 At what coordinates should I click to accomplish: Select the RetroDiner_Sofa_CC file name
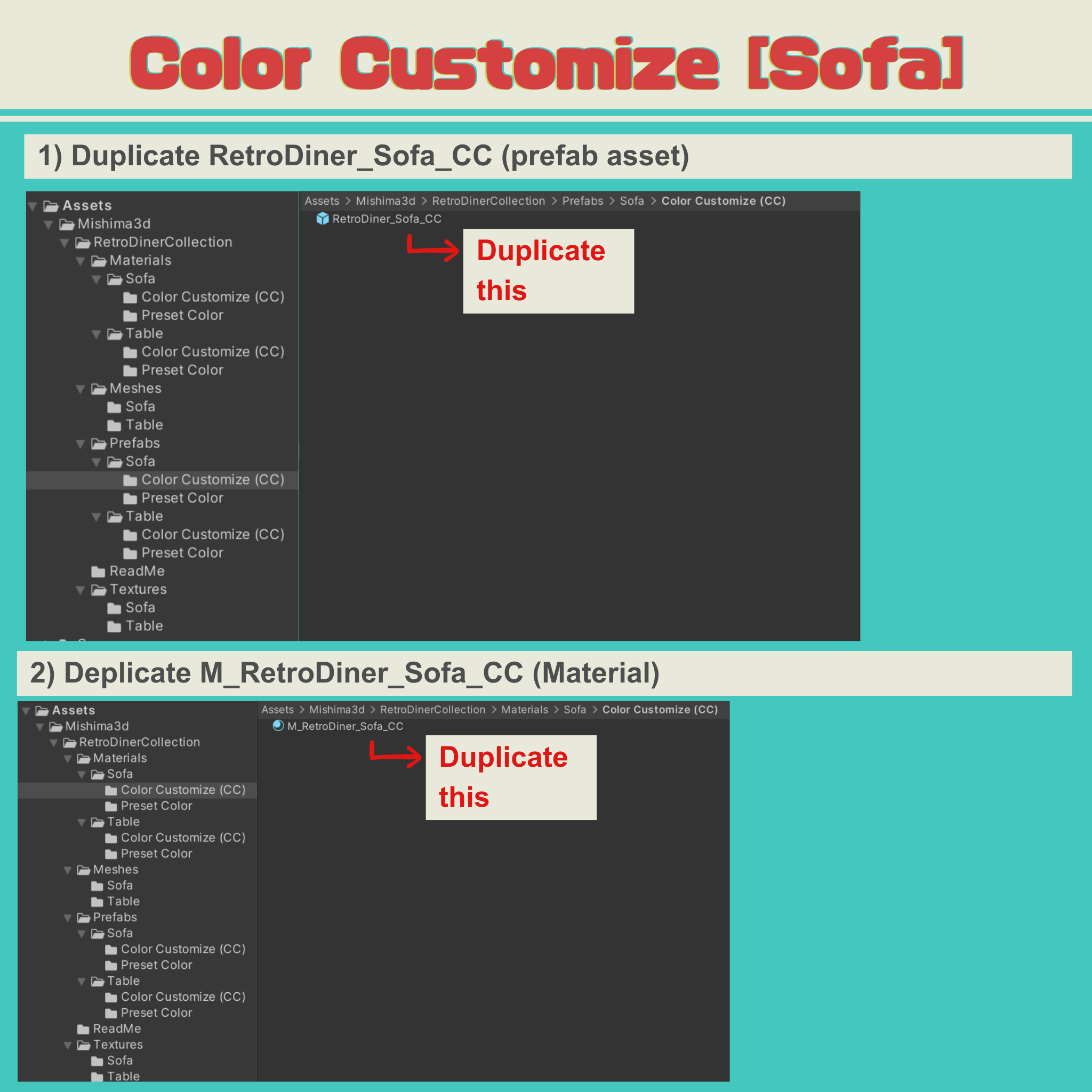[x=387, y=219]
